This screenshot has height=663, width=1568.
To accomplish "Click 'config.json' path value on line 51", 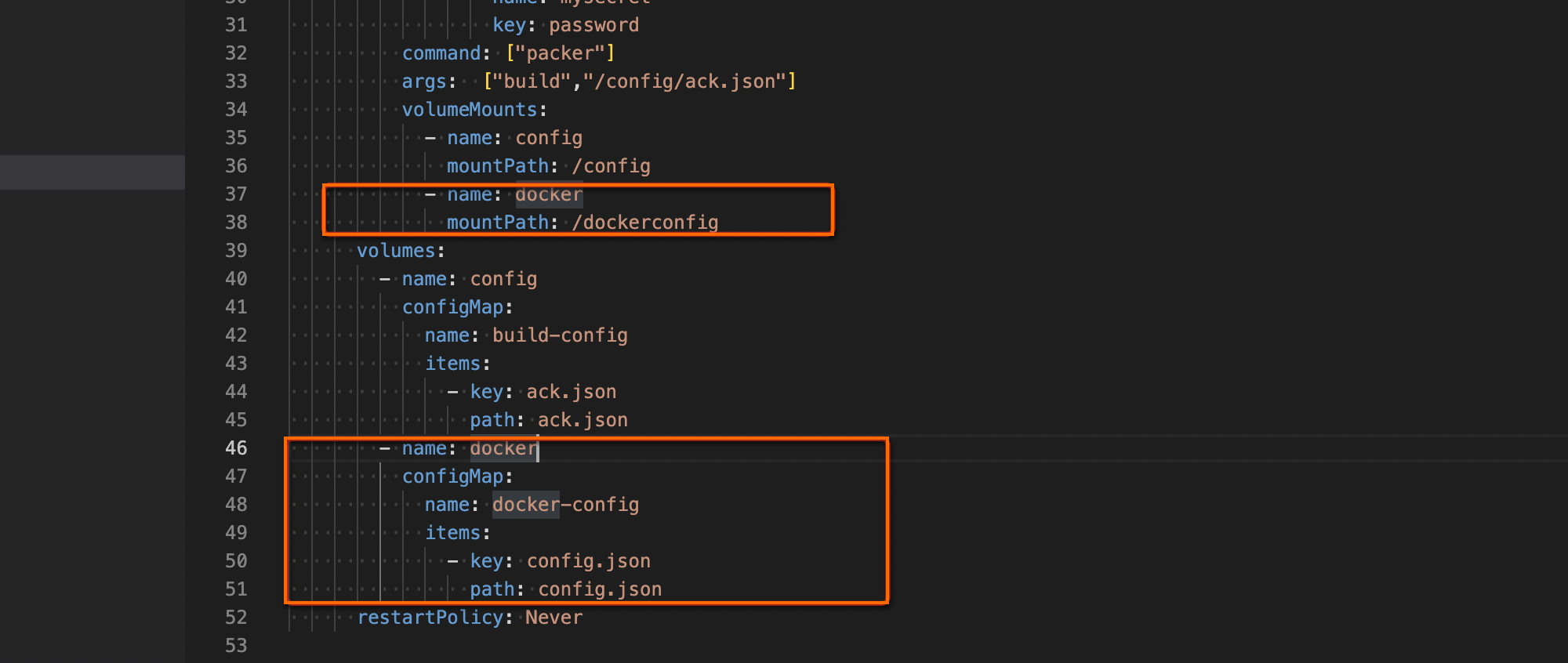I will click(x=600, y=589).
